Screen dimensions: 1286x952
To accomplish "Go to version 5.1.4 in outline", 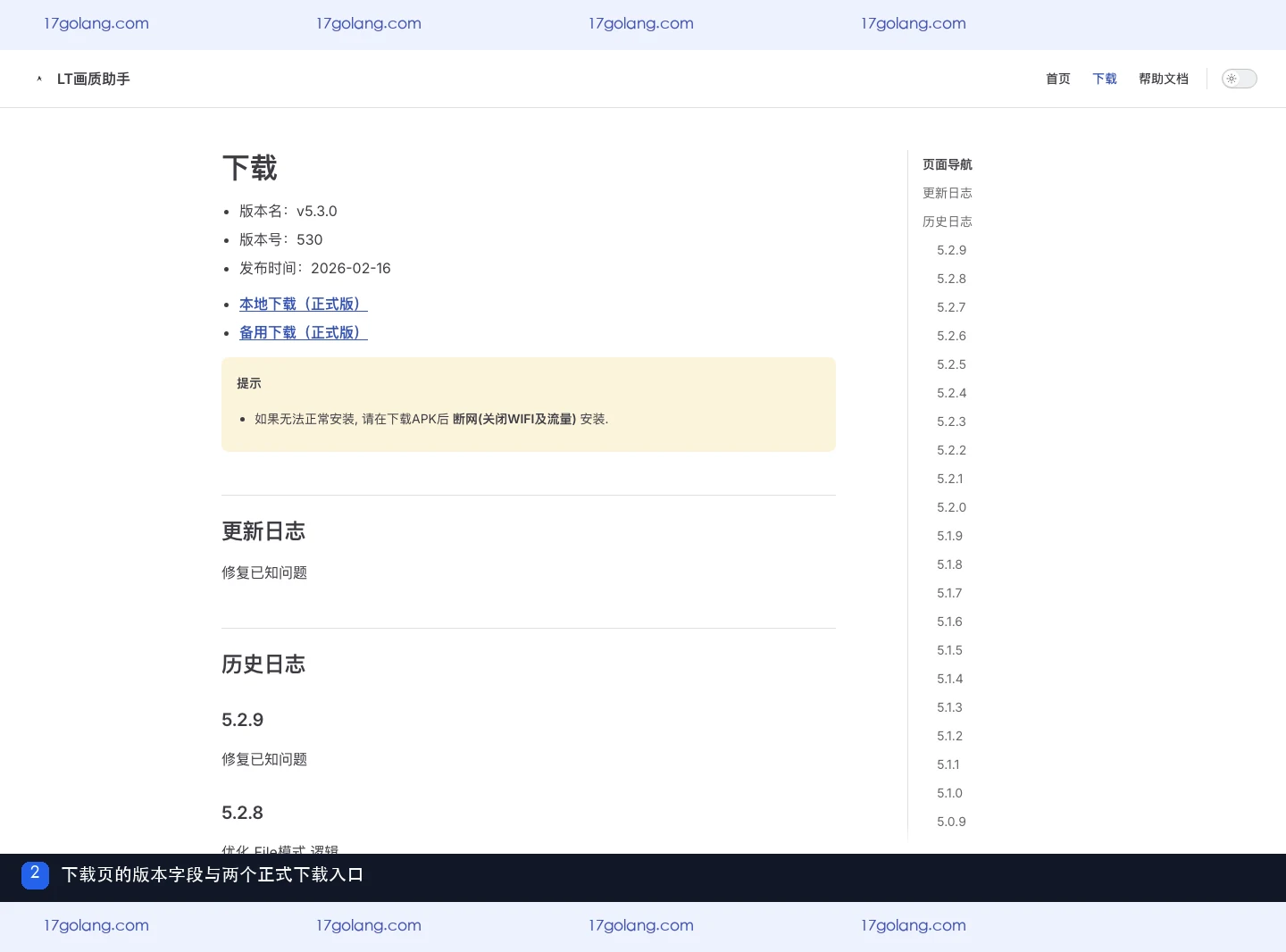I will tap(949, 679).
